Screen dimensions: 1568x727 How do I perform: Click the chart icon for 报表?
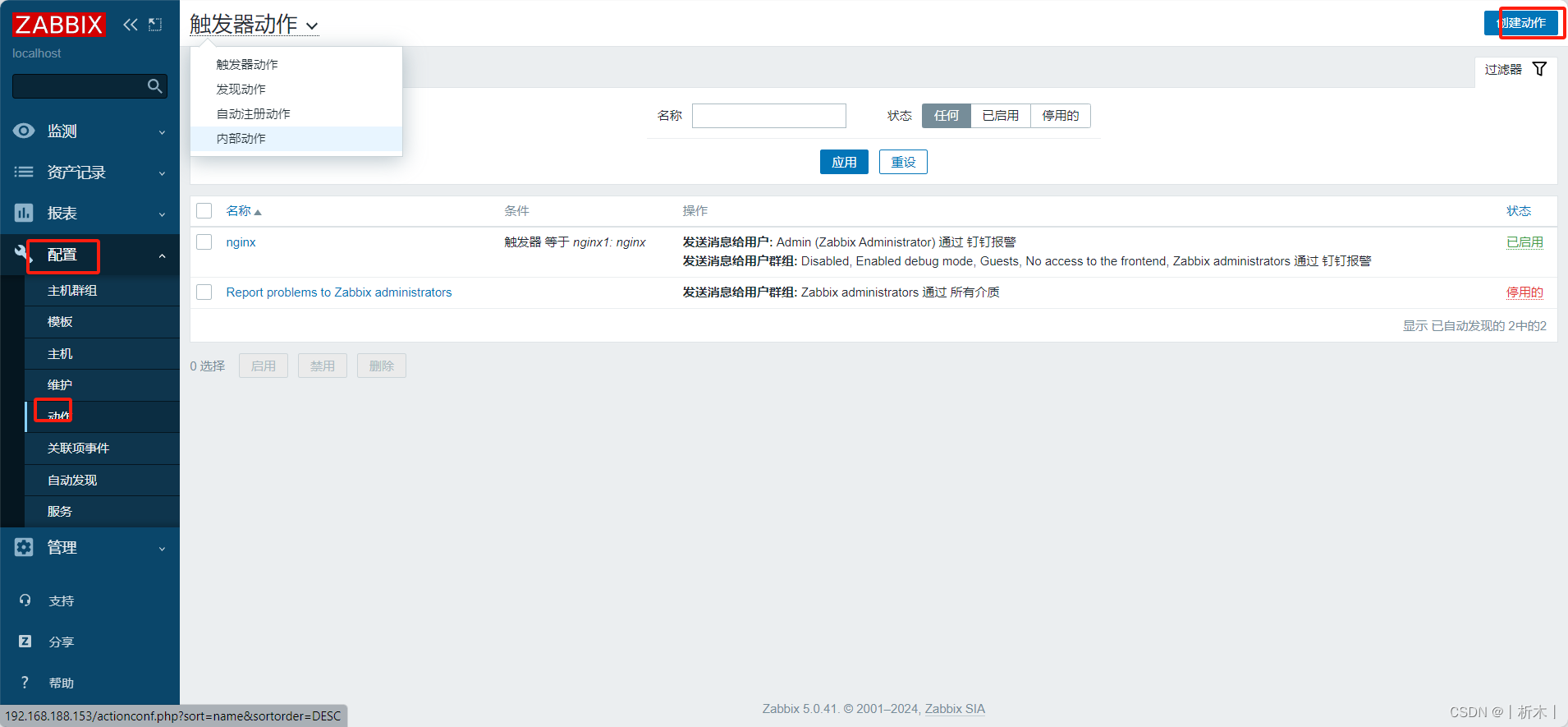pyautogui.click(x=24, y=213)
